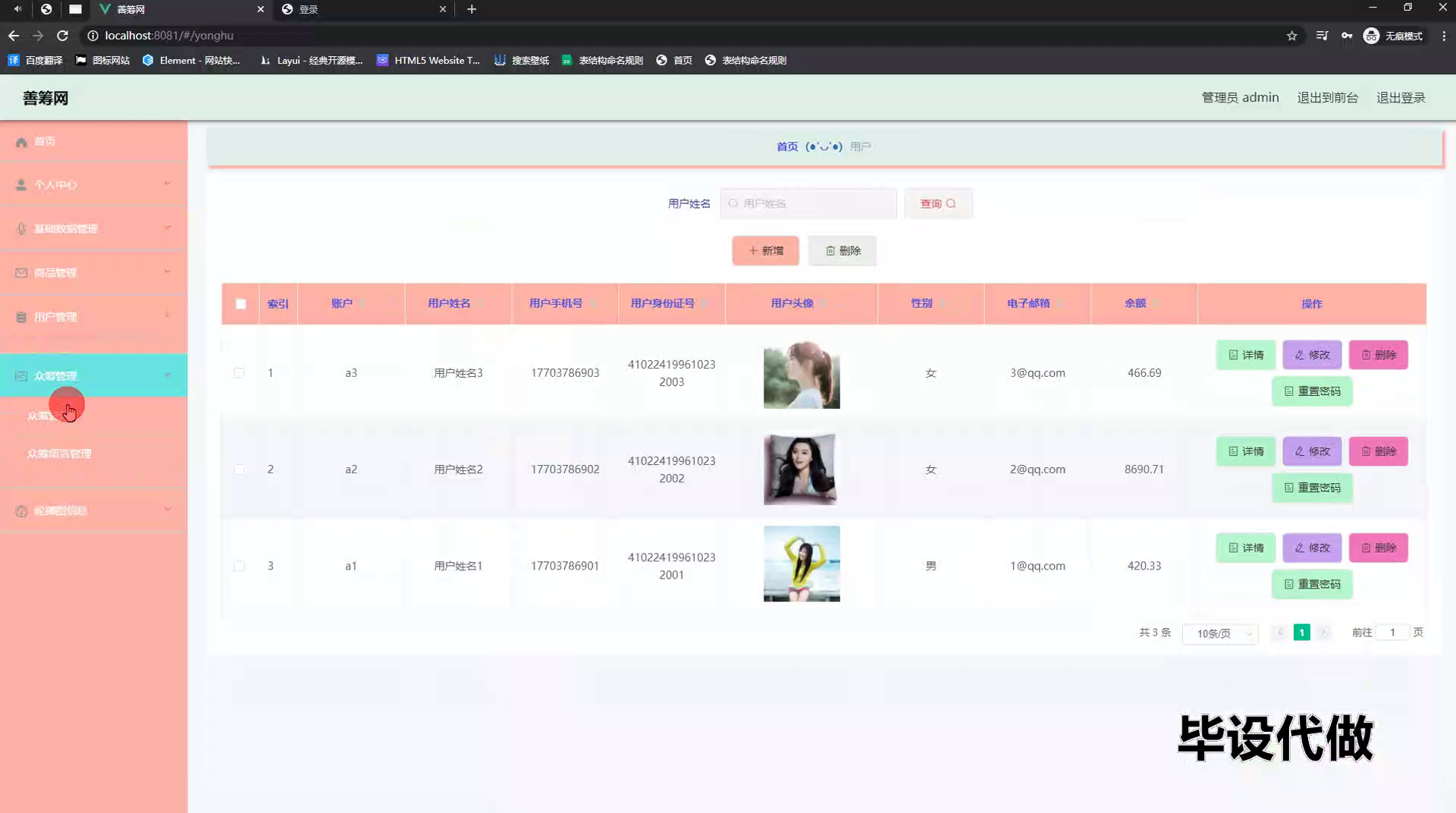Viewport: 1456px width, 813px height.
Task: Click avatar thumbnail of 用户姓名1
Action: point(802,563)
